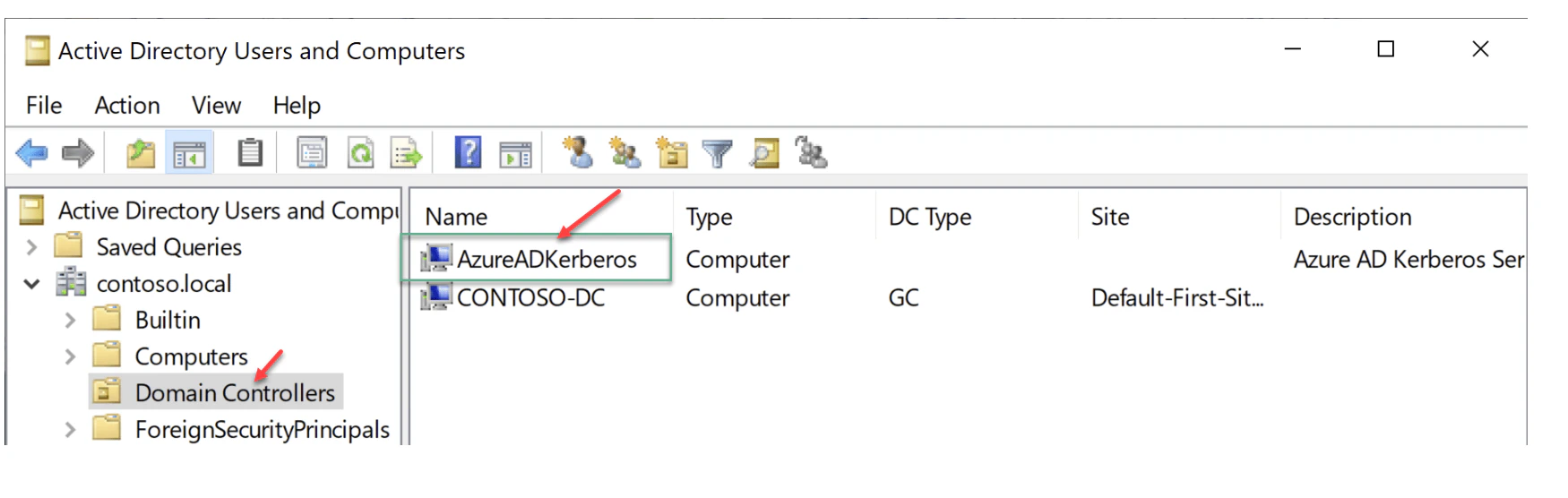Click Computer type in AzureADKerberos row
The image size is (1568, 498).
pyautogui.click(x=737, y=260)
